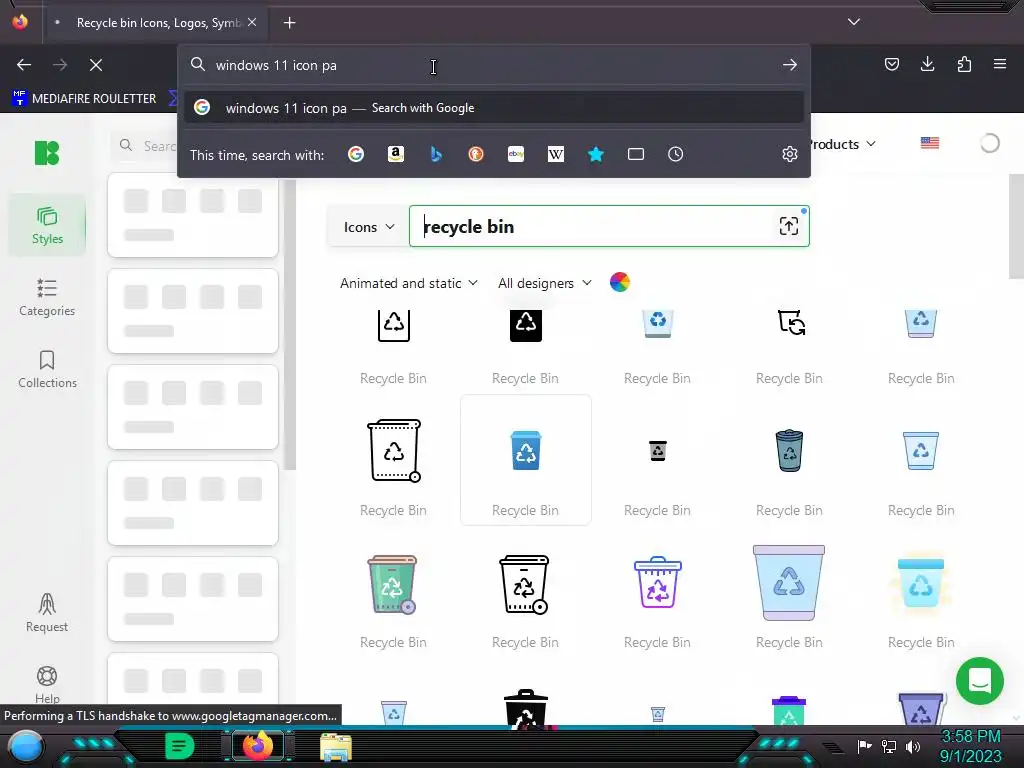The image size is (1024, 768).
Task: Open the Action Center flag icon
Action: pyautogui.click(x=865, y=746)
